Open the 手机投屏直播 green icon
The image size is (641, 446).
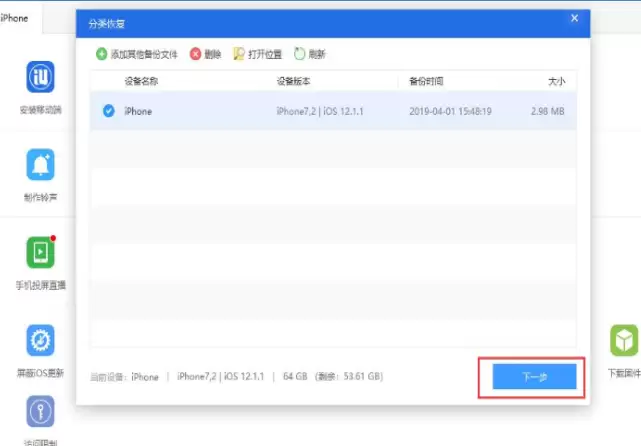click(40, 252)
